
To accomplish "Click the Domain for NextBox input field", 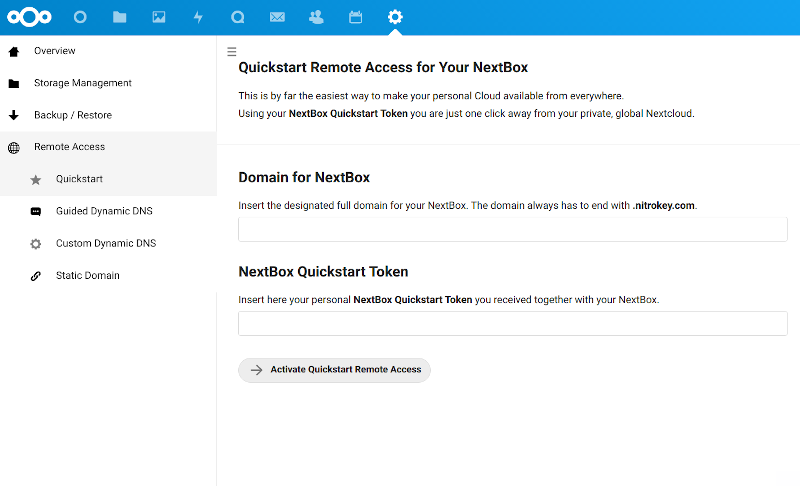I will (513, 229).
